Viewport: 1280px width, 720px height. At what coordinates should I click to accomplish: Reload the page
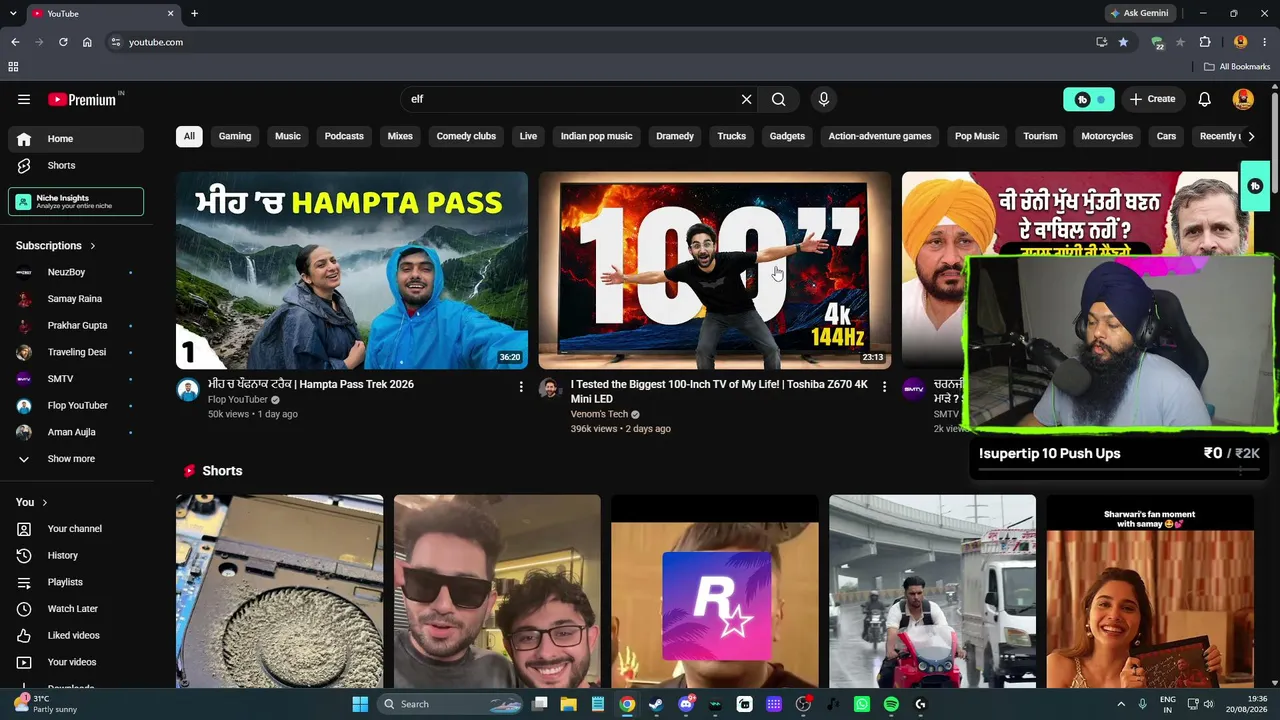click(63, 42)
